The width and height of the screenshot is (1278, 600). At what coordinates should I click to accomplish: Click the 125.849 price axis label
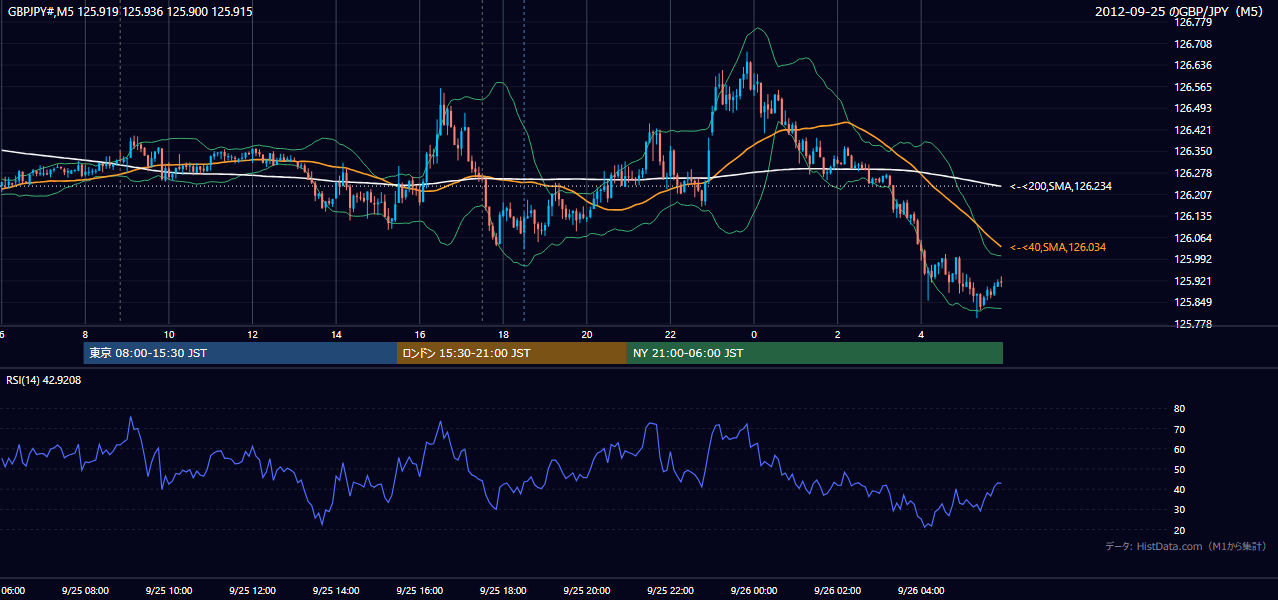[1191, 302]
